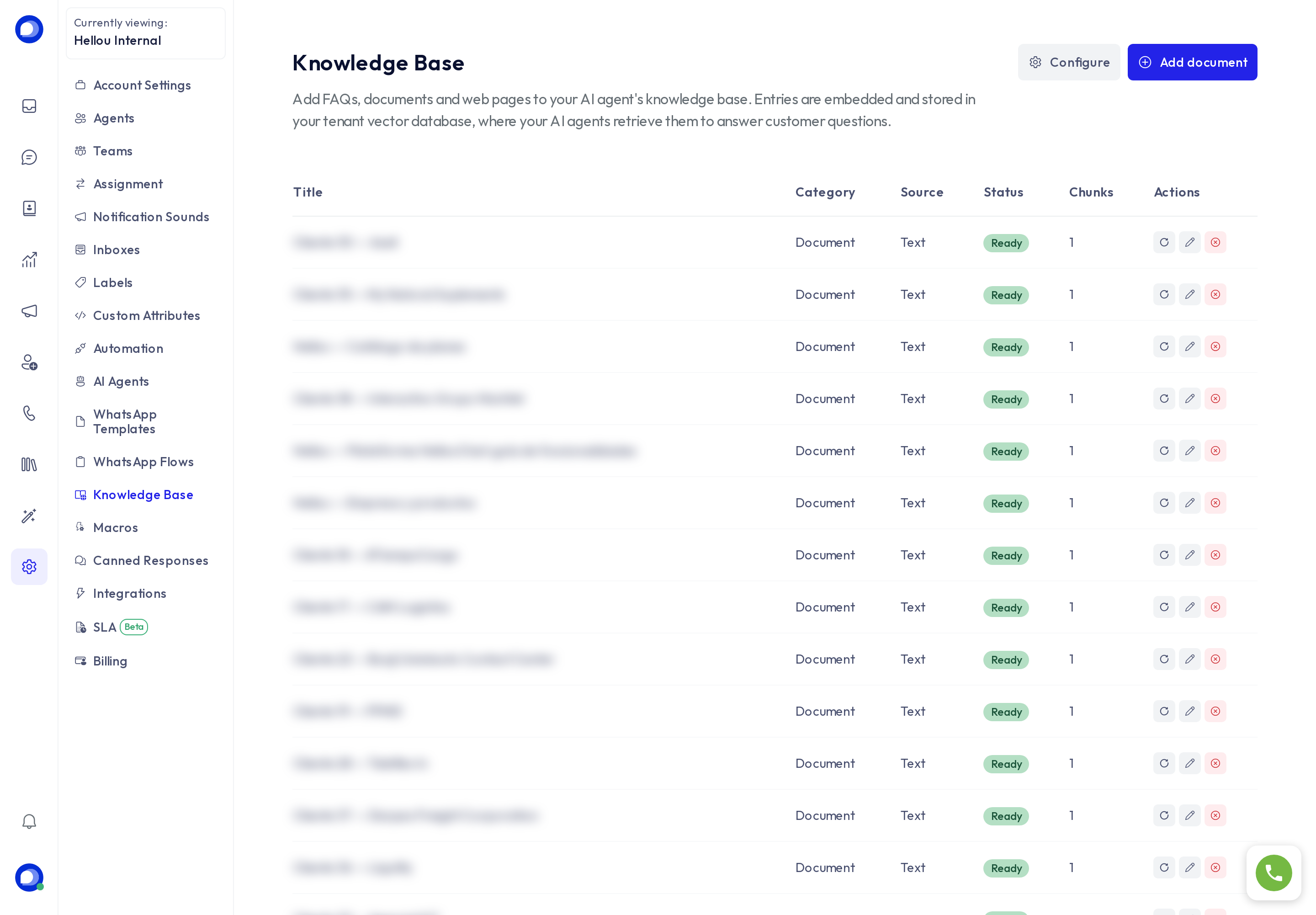1316x915 pixels.
Task: Open the Automation settings
Action: (x=128, y=349)
